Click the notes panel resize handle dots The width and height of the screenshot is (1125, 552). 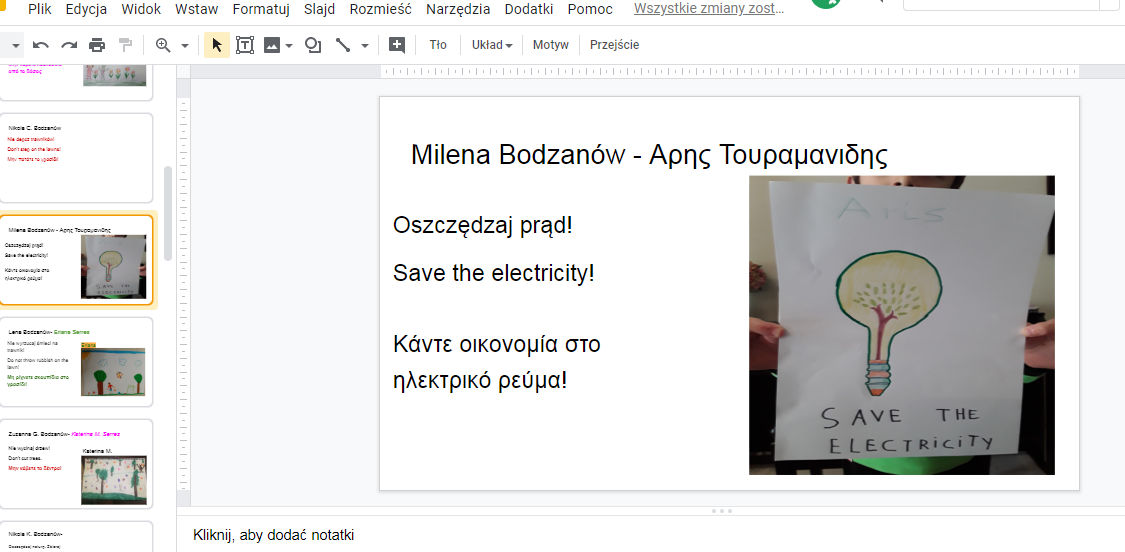click(721, 511)
